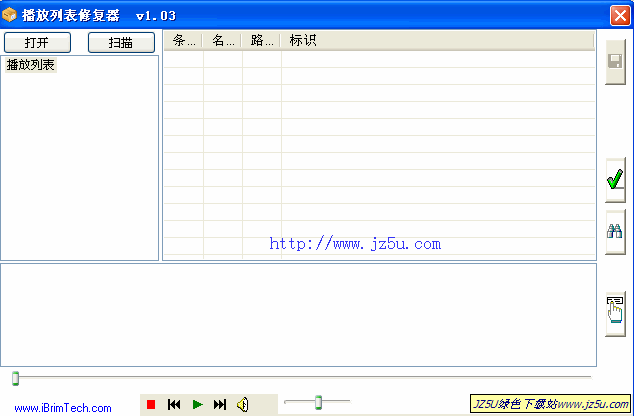Click the playback seek slider thumb
This screenshot has width=634, height=416.
coord(15,378)
